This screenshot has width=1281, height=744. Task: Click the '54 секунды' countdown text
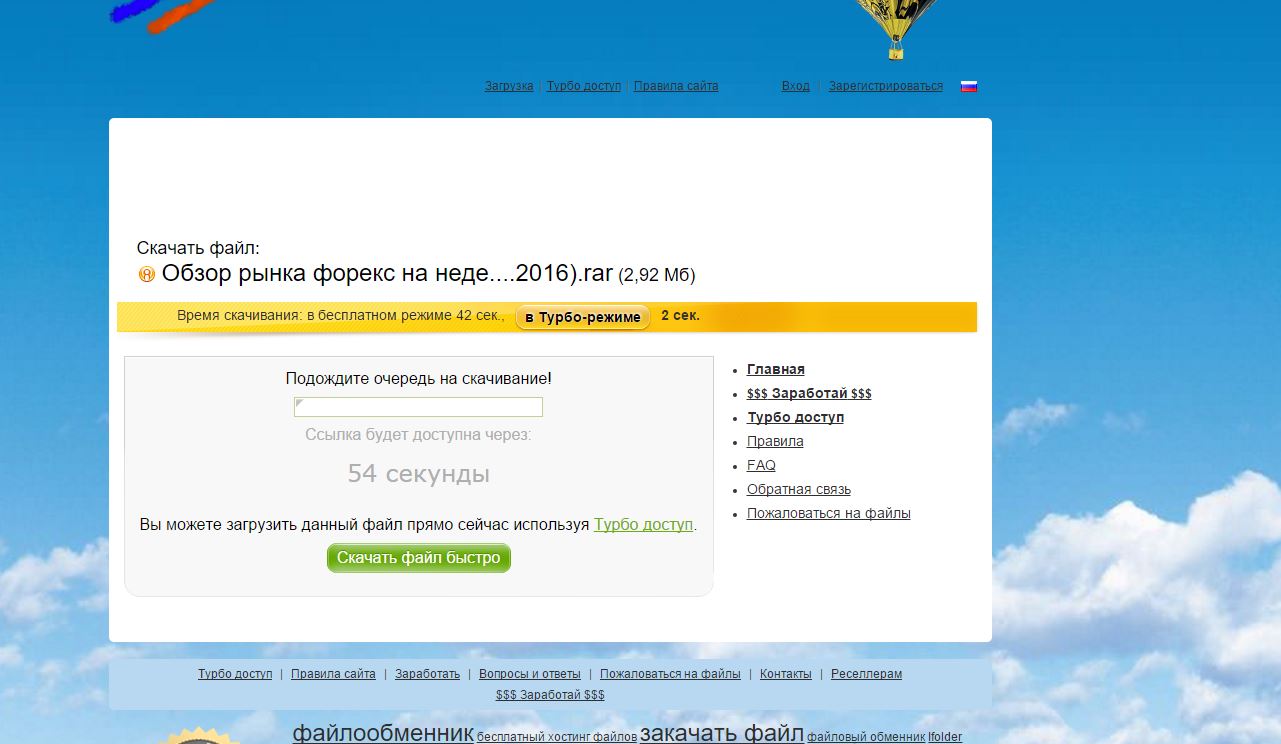point(419,473)
